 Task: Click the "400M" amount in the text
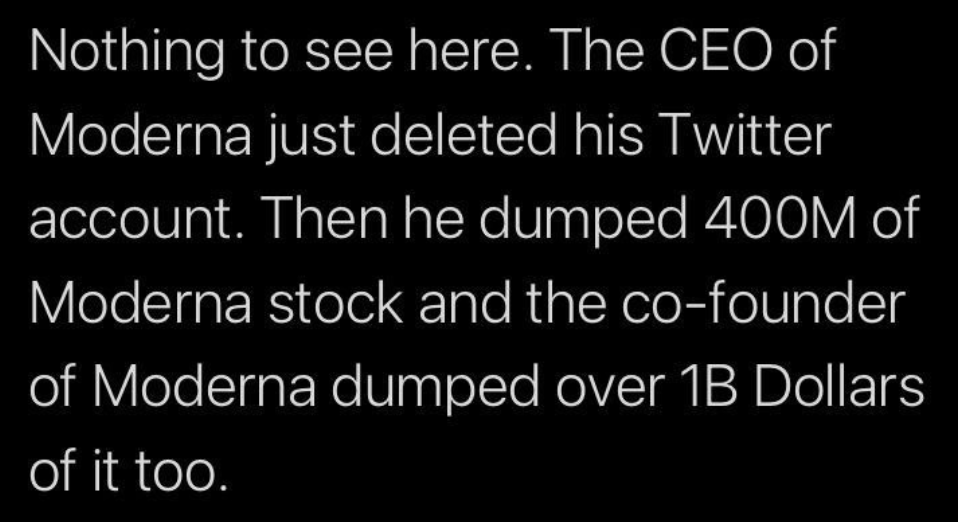click(x=742, y=219)
